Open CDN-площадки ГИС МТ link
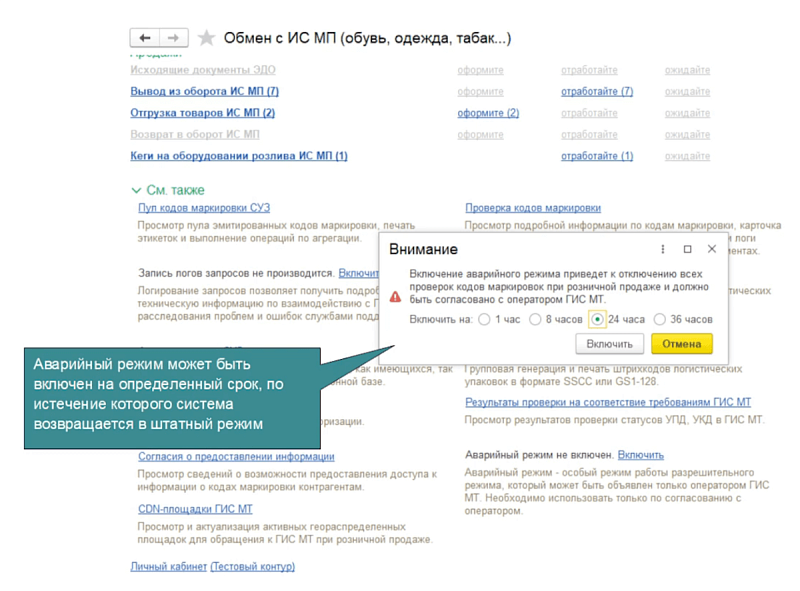Viewport: 800px width, 591px height. point(195,509)
